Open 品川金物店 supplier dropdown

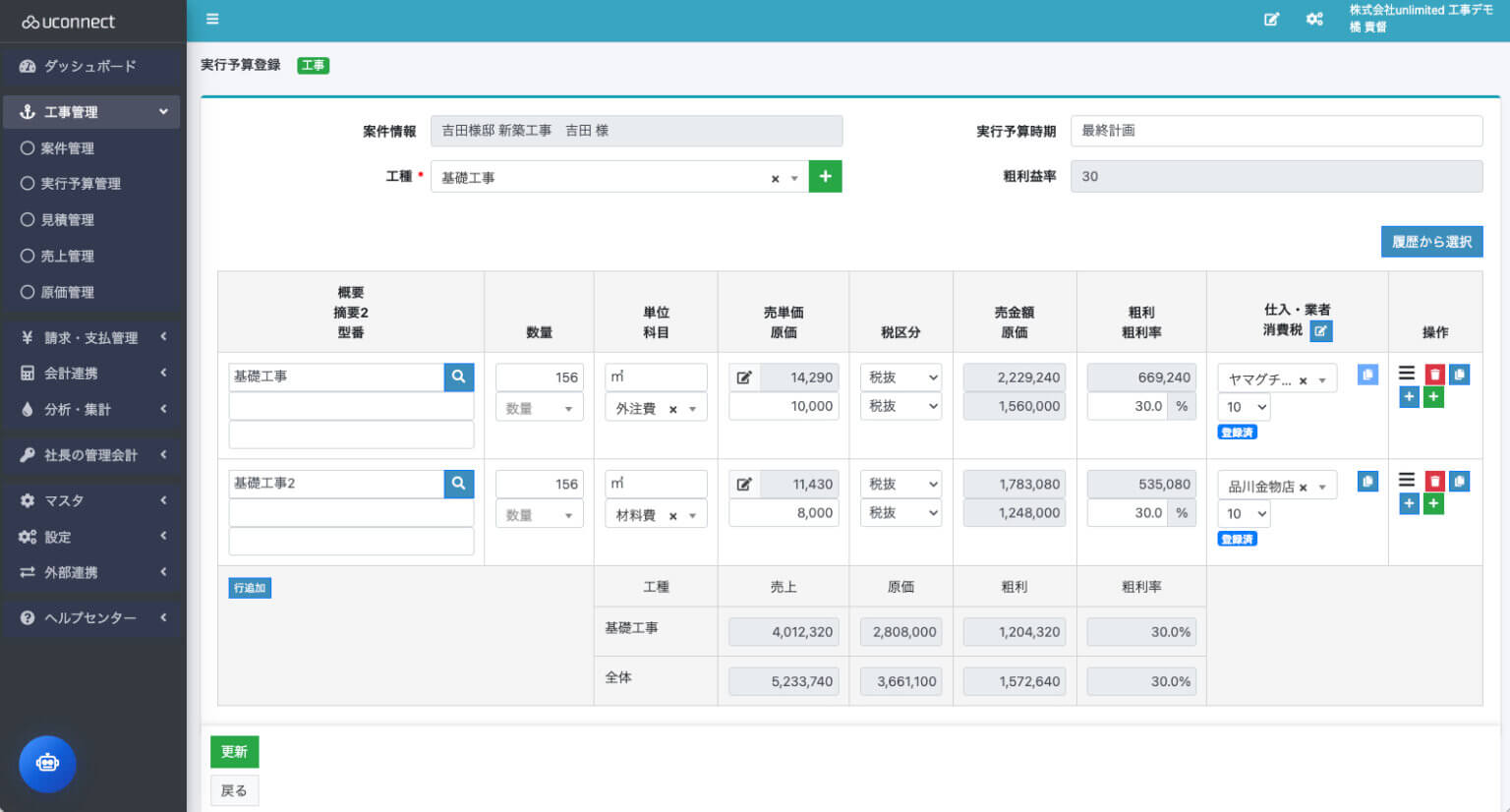pyautogui.click(x=1322, y=488)
